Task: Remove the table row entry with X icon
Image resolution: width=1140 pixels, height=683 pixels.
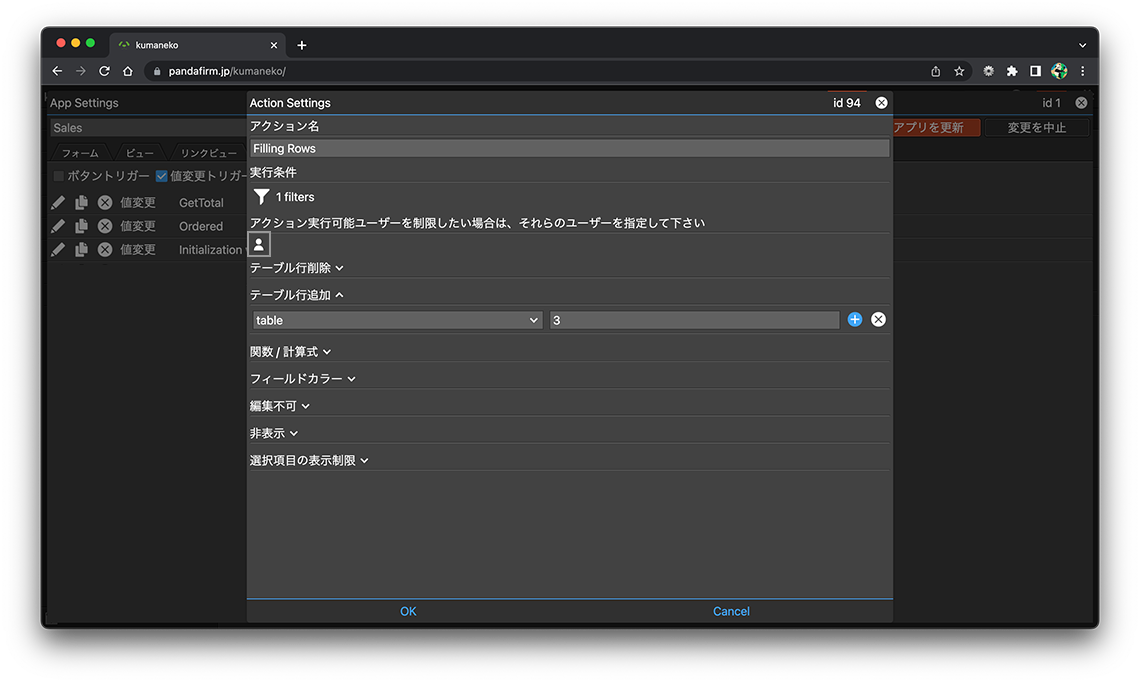Action: [878, 320]
